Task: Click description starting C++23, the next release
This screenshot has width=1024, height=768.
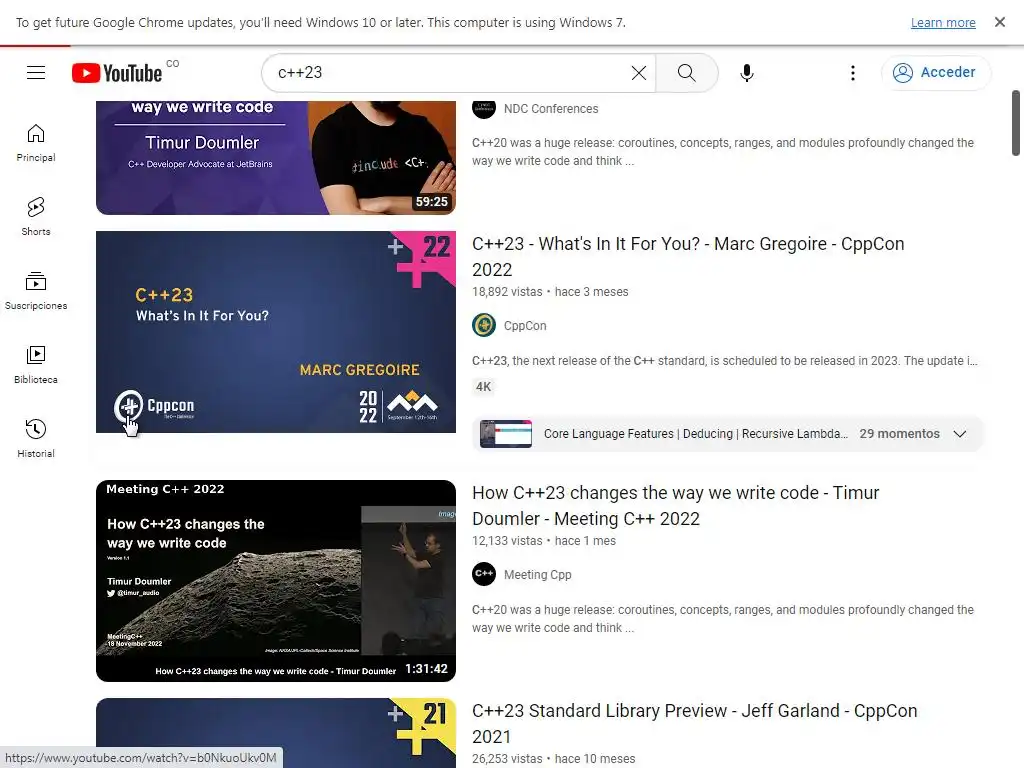Action: tap(725, 360)
